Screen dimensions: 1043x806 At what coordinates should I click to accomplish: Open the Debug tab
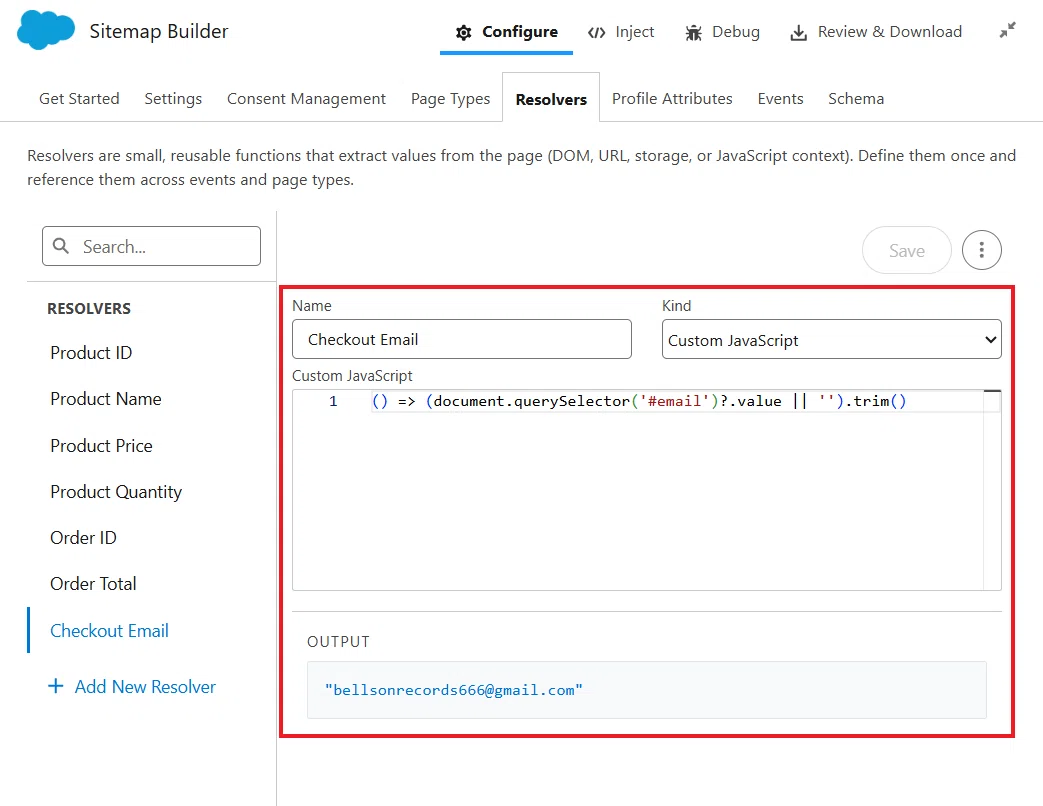[722, 32]
